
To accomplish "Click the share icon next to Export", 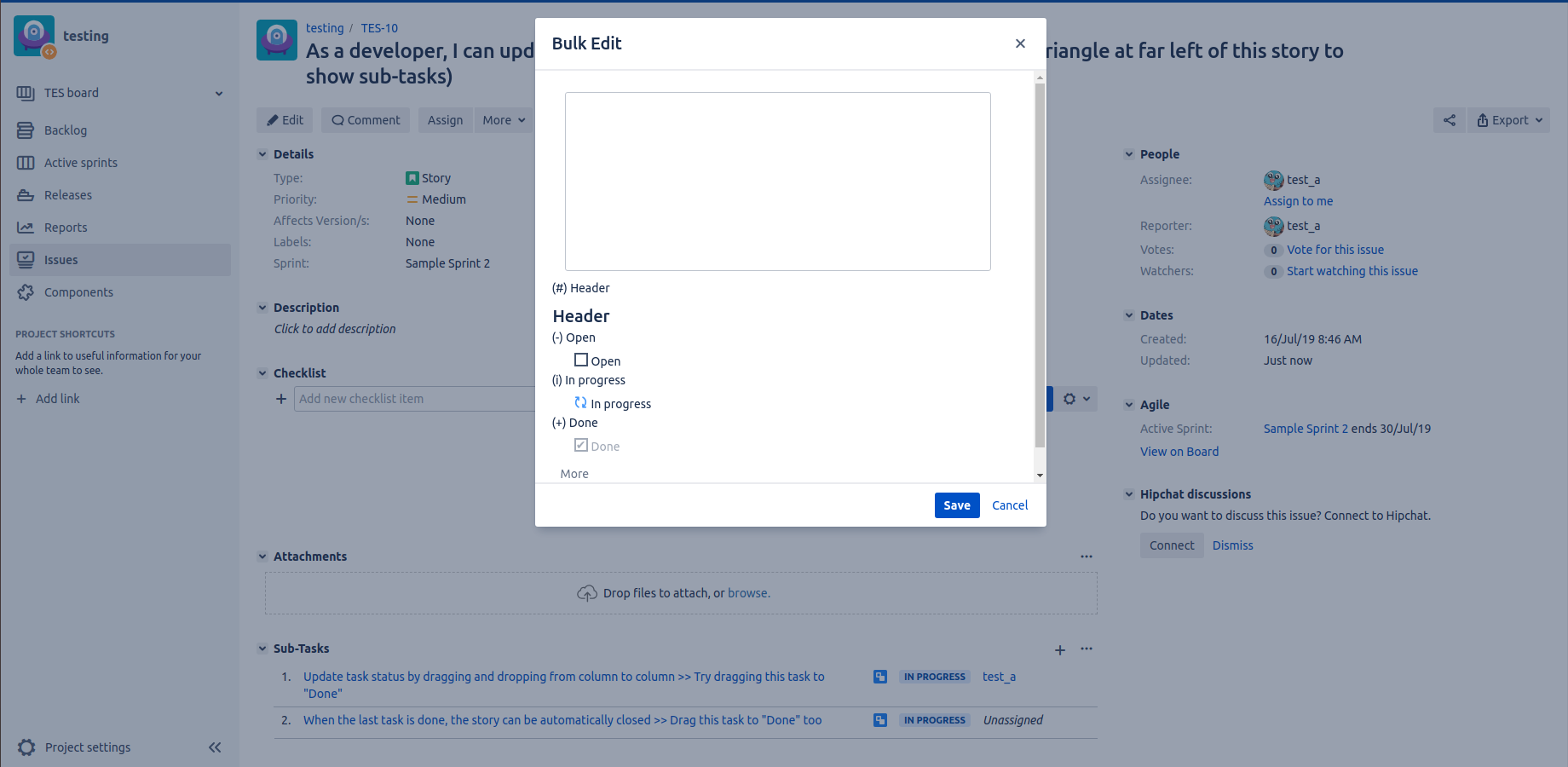I will [x=1450, y=119].
